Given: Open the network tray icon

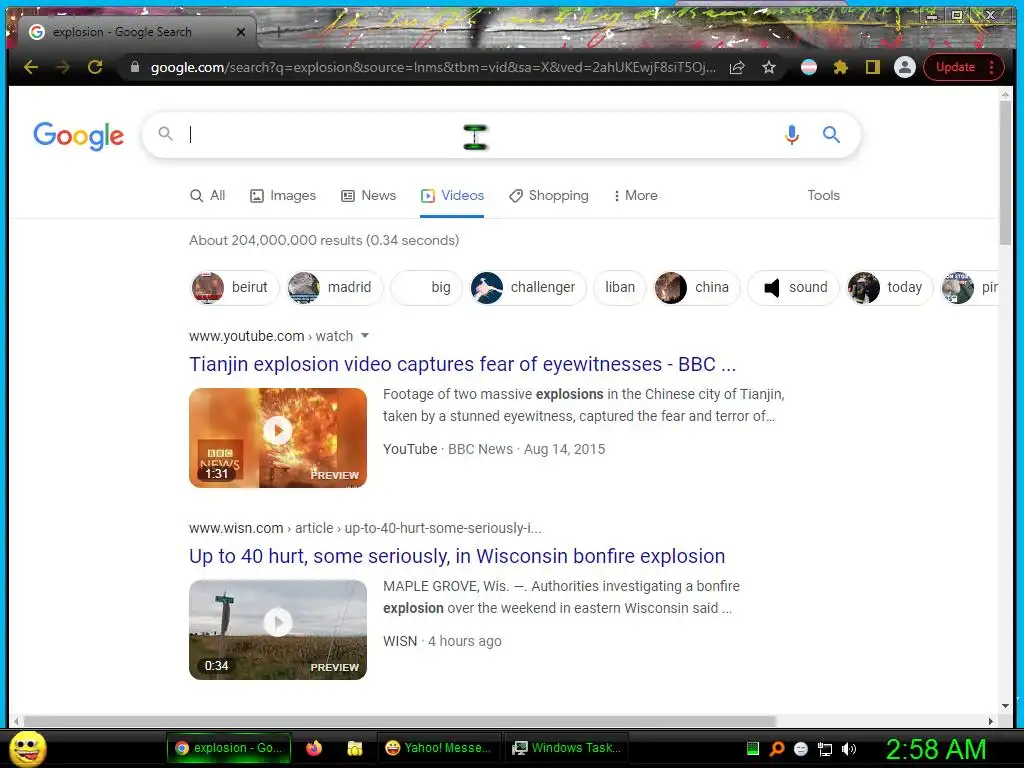Looking at the screenshot, I should coord(825,750).
